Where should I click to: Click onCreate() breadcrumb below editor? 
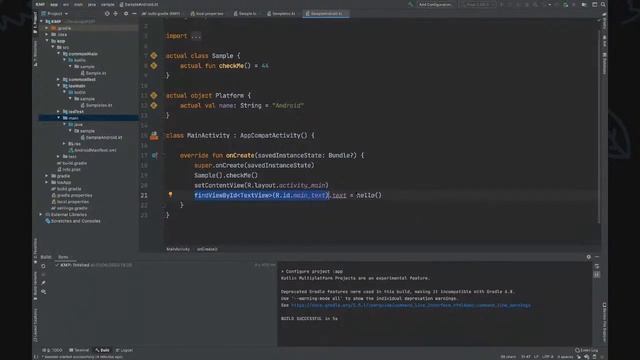207,249
